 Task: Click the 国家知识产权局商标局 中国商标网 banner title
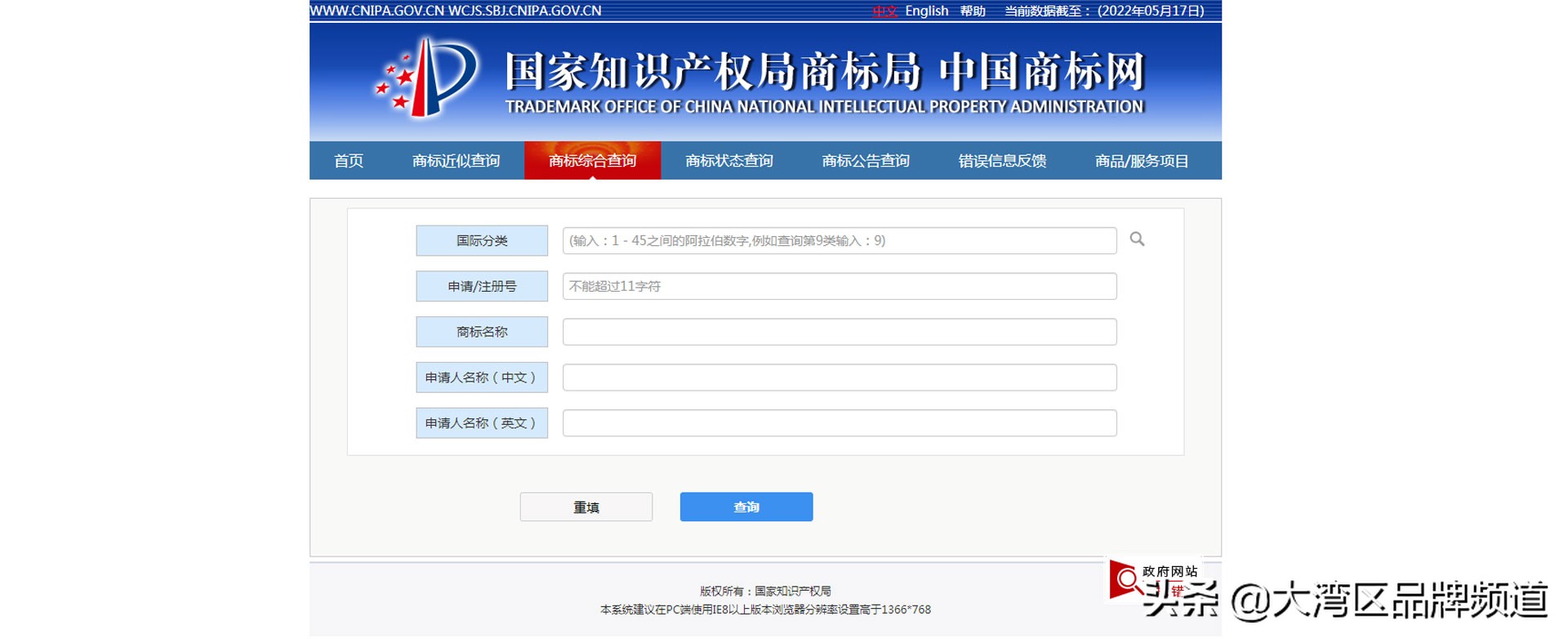point(825,71)
